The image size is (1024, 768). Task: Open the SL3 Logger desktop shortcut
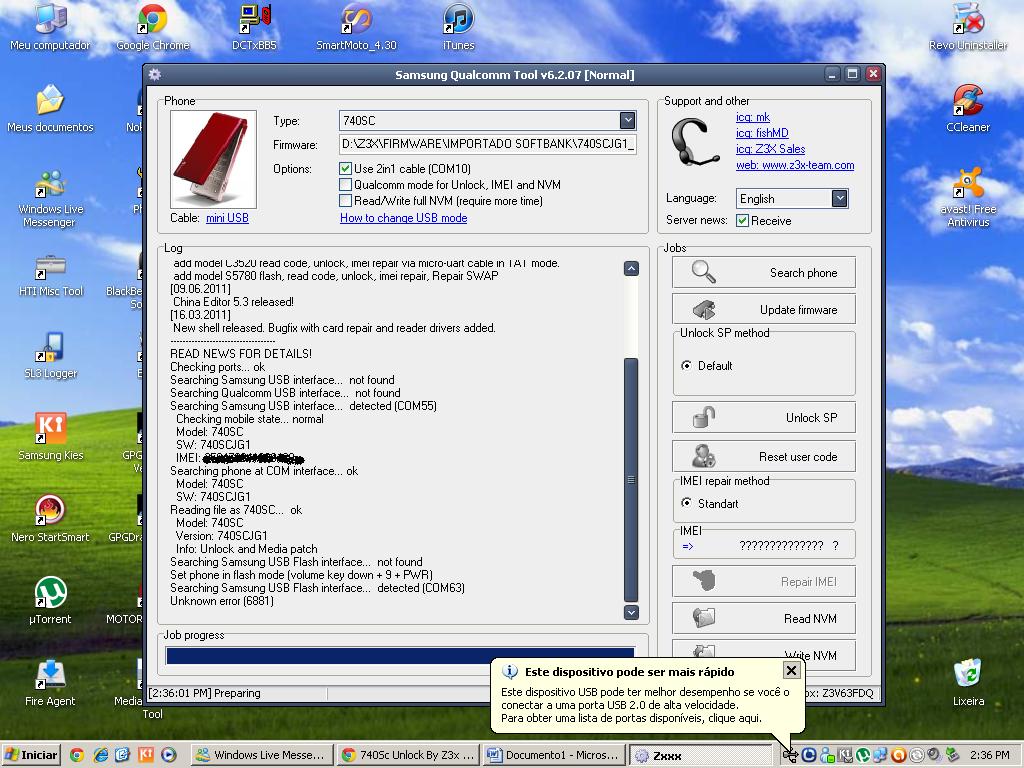point(50,356)
